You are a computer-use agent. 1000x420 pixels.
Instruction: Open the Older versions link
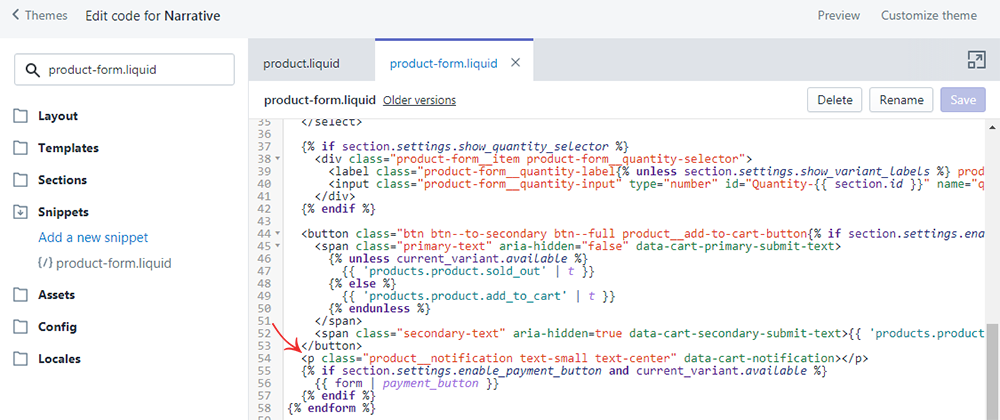[419, 100]
